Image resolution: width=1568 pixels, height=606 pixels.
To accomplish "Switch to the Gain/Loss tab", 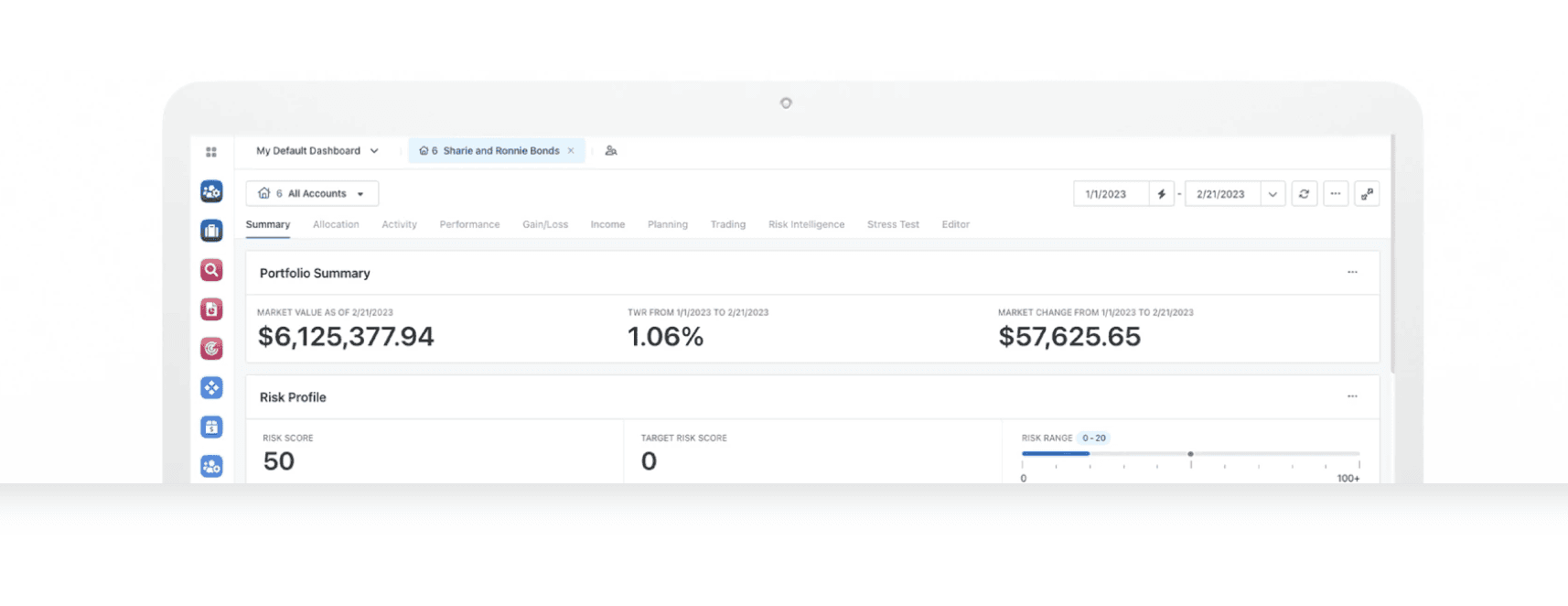I will point(545,224).
